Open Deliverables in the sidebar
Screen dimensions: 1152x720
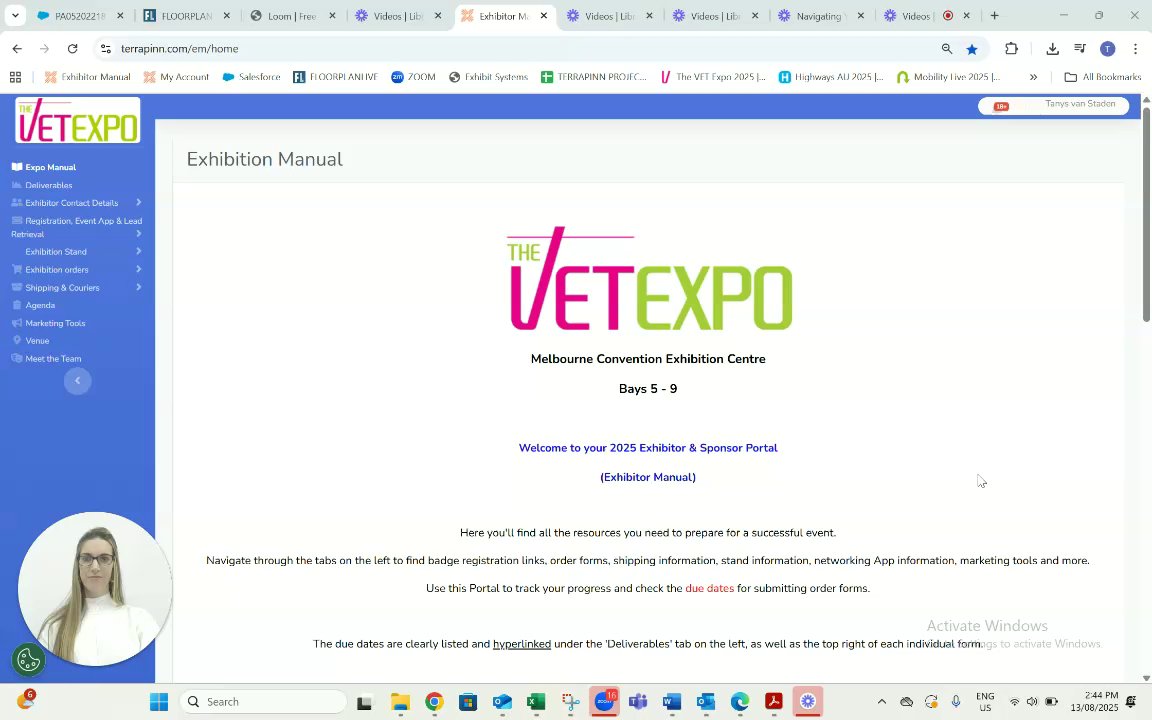point(42,185)
